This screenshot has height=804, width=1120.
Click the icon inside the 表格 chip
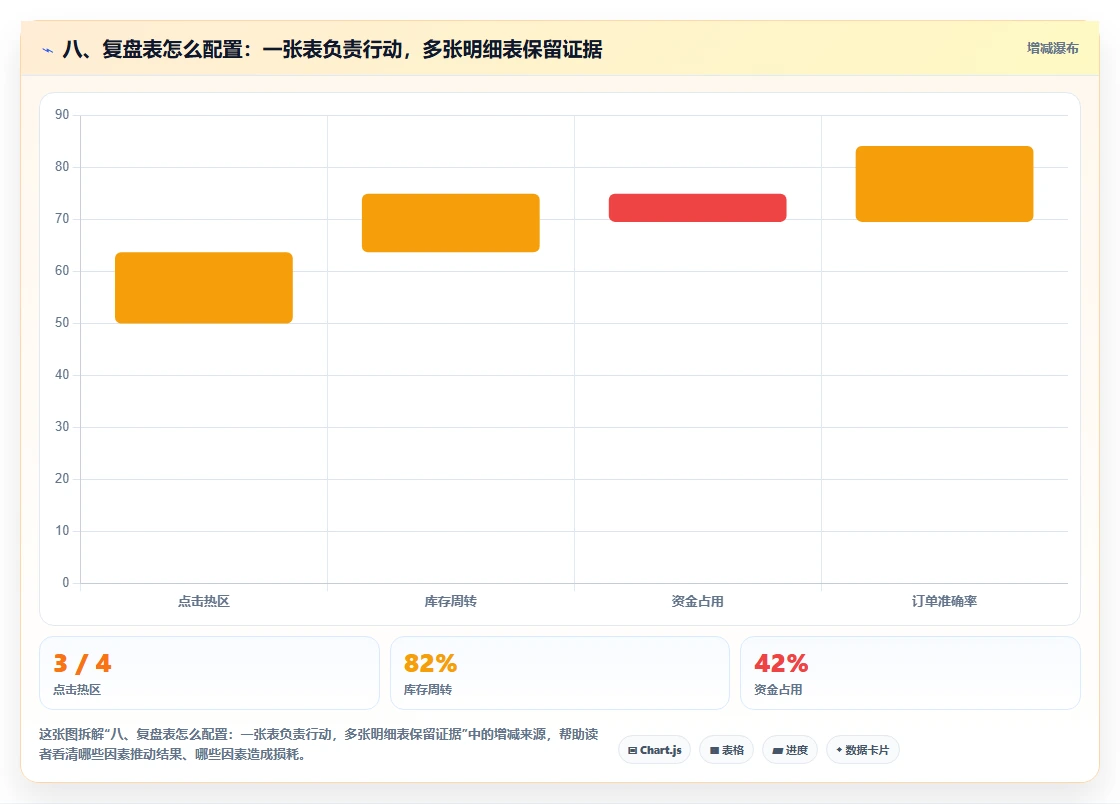tap(714, 750)
